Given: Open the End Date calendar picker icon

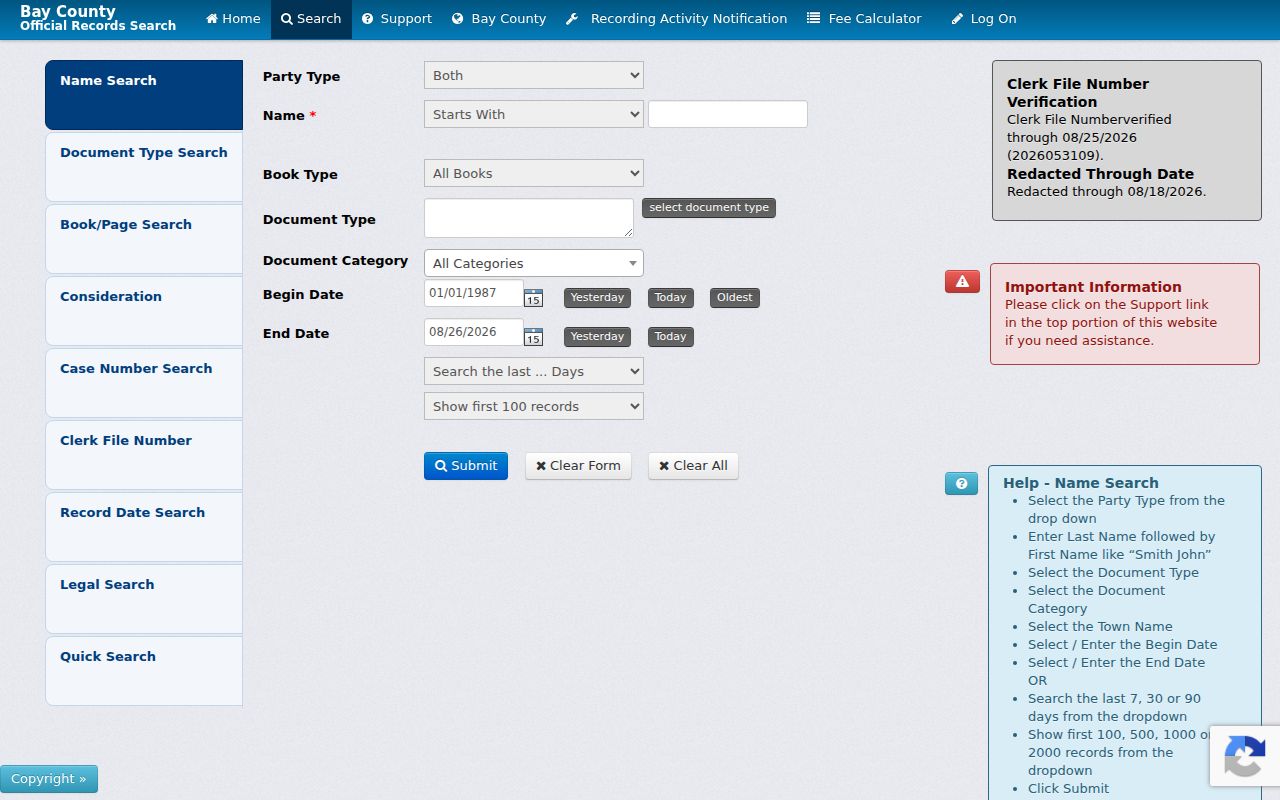Looking at the screenshot, I should pos(533,337).
